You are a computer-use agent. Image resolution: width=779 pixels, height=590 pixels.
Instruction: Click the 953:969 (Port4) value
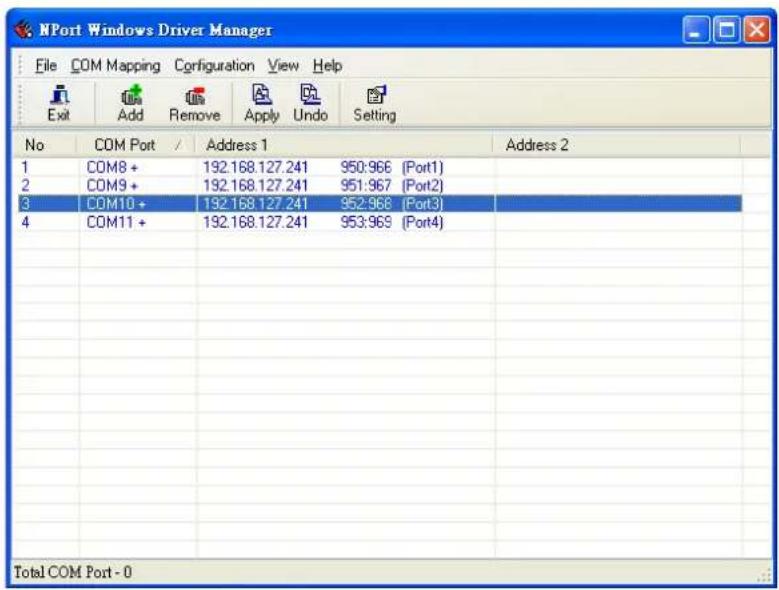click(x=392, y=222)
